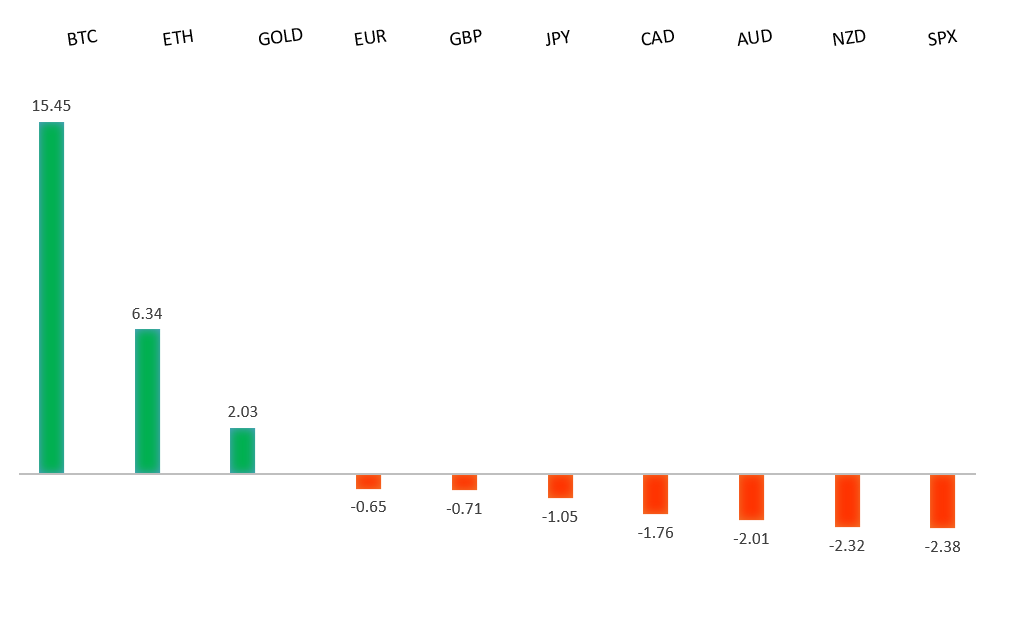Click the green GOLD bar

(x=242, y=450)
